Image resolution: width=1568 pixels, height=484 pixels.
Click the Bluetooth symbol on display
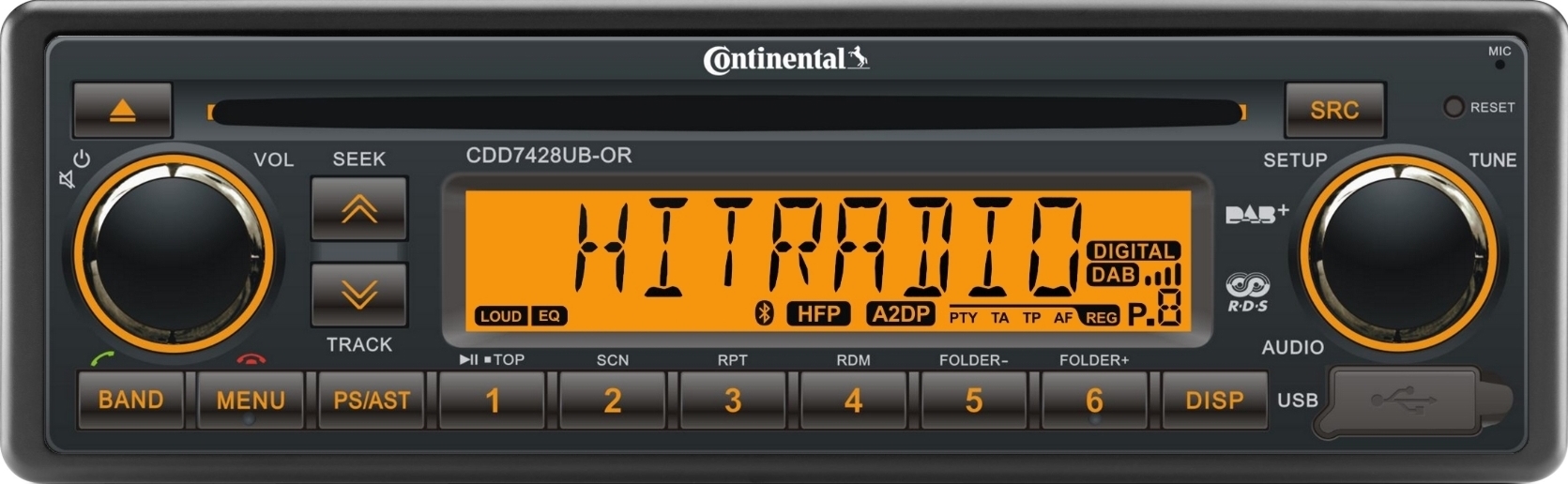coord(765,313)
